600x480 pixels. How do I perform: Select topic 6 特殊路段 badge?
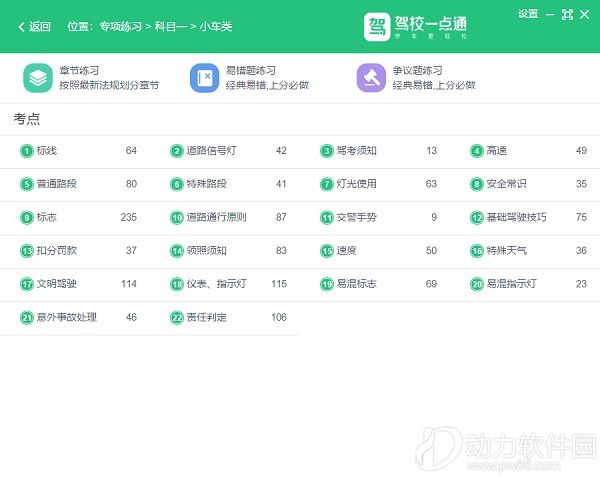pos(177,184)
